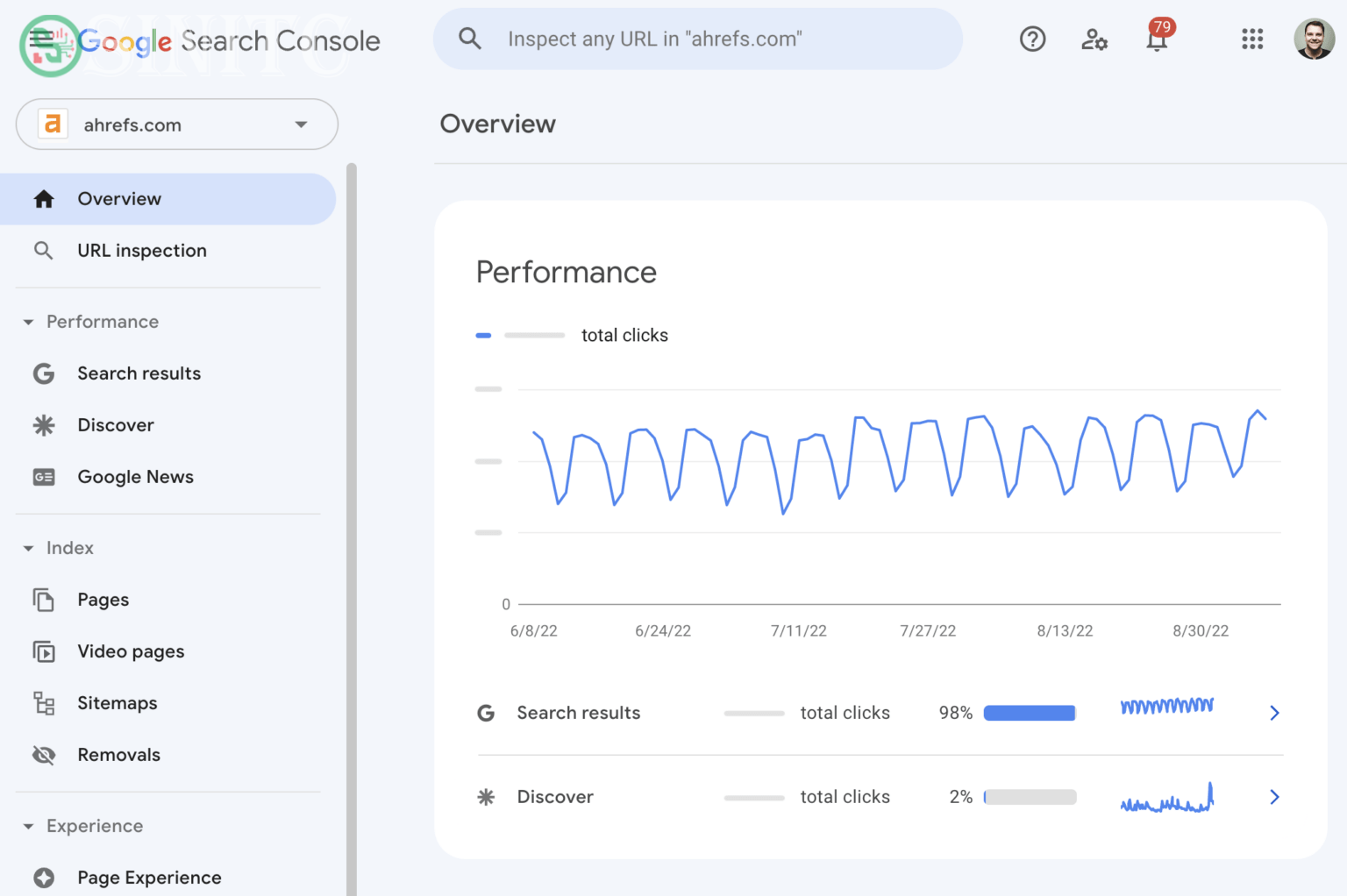
Task: Open the ahrefs.com property dropdown
Action: coord(177,124)
